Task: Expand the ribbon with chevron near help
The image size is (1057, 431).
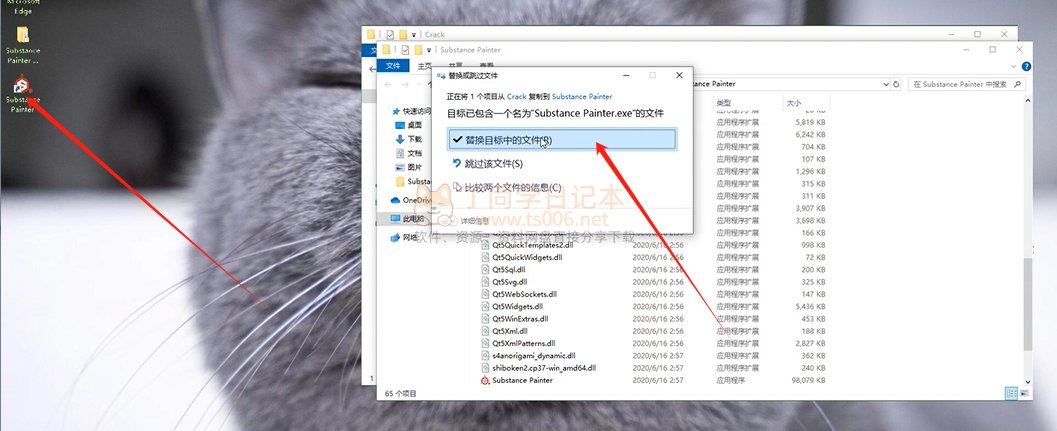Action: point(1015,66)
